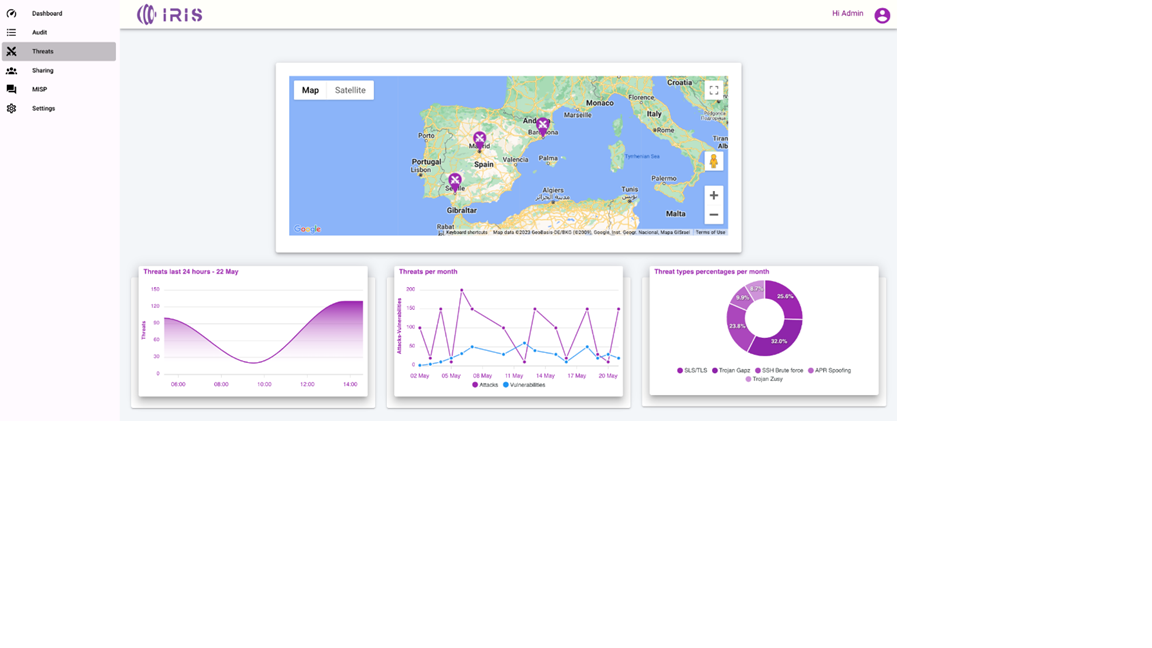The height and width of the screenshot is (648, 1152).
Task: Toggle the Attacks series in legend
Action: point(485,385)
